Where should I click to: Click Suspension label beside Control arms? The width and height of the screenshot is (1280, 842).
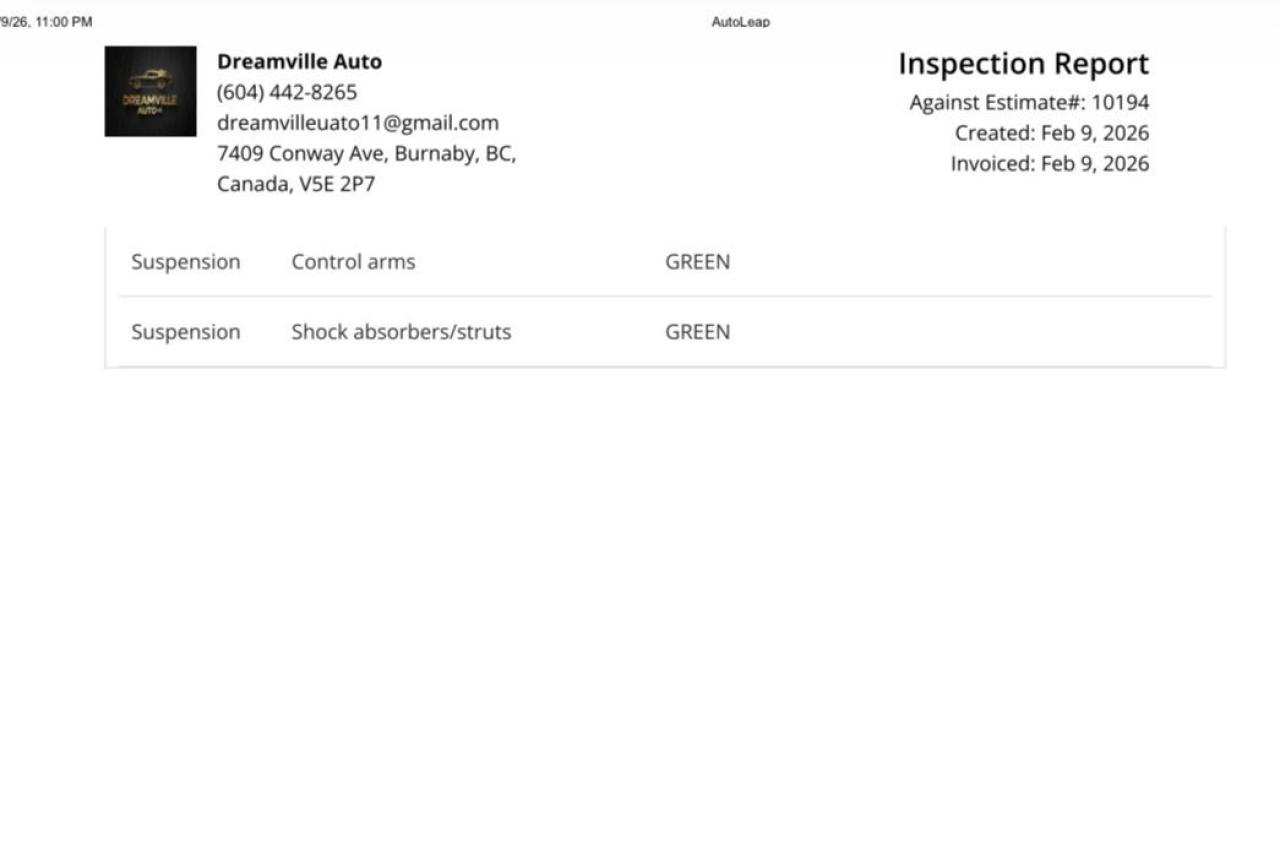(186, 262)
